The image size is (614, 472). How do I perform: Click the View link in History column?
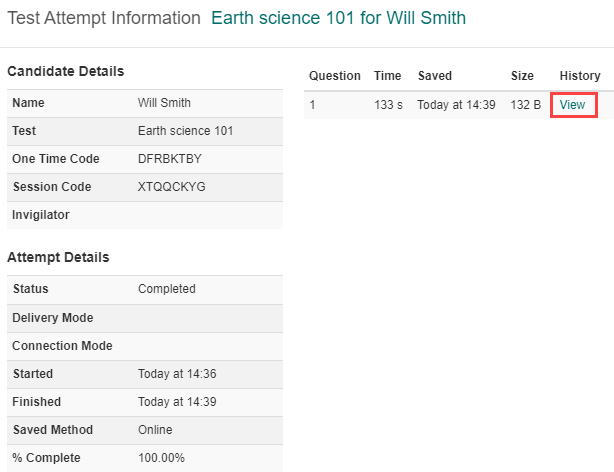tap(572, 104)
